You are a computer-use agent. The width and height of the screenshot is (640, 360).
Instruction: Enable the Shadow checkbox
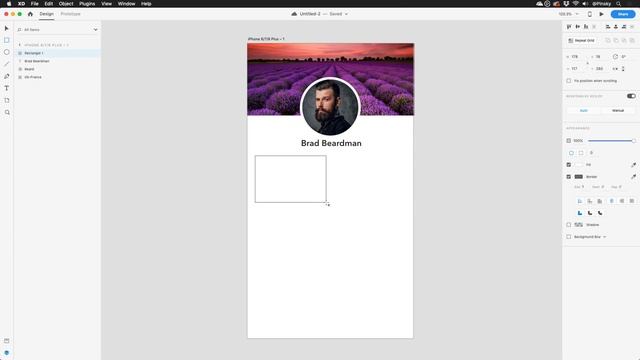(569, 225)
